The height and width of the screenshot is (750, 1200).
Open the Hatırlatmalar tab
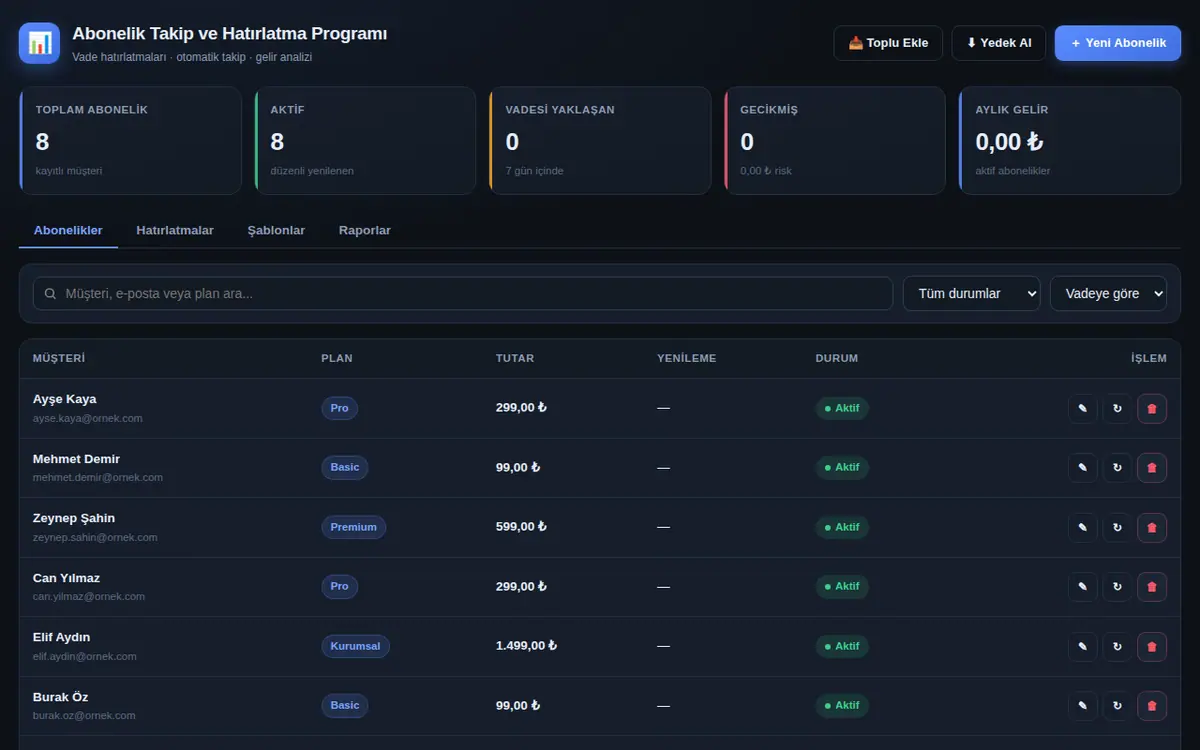175,230
